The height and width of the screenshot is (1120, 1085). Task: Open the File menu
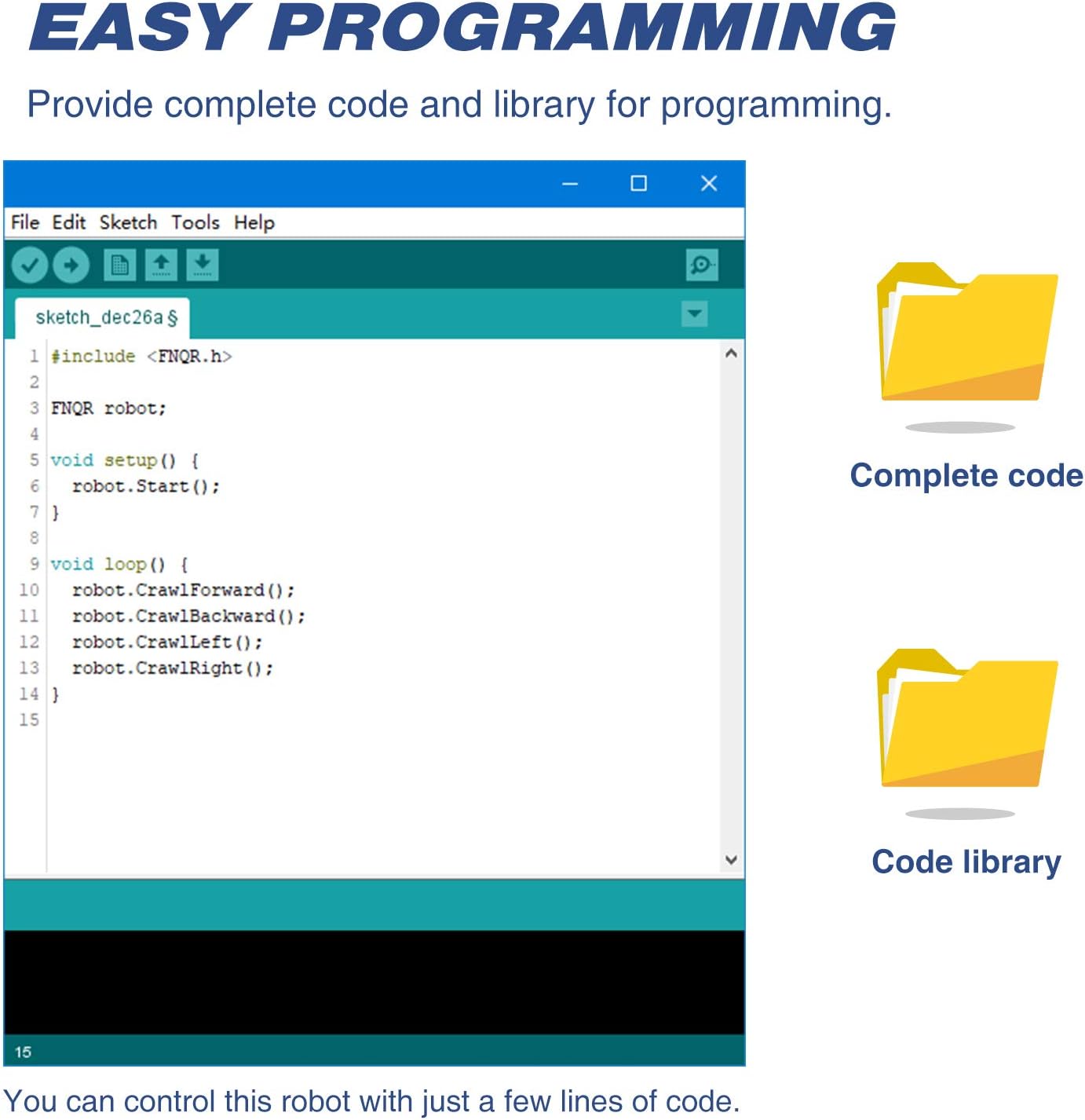coord(25,223)
